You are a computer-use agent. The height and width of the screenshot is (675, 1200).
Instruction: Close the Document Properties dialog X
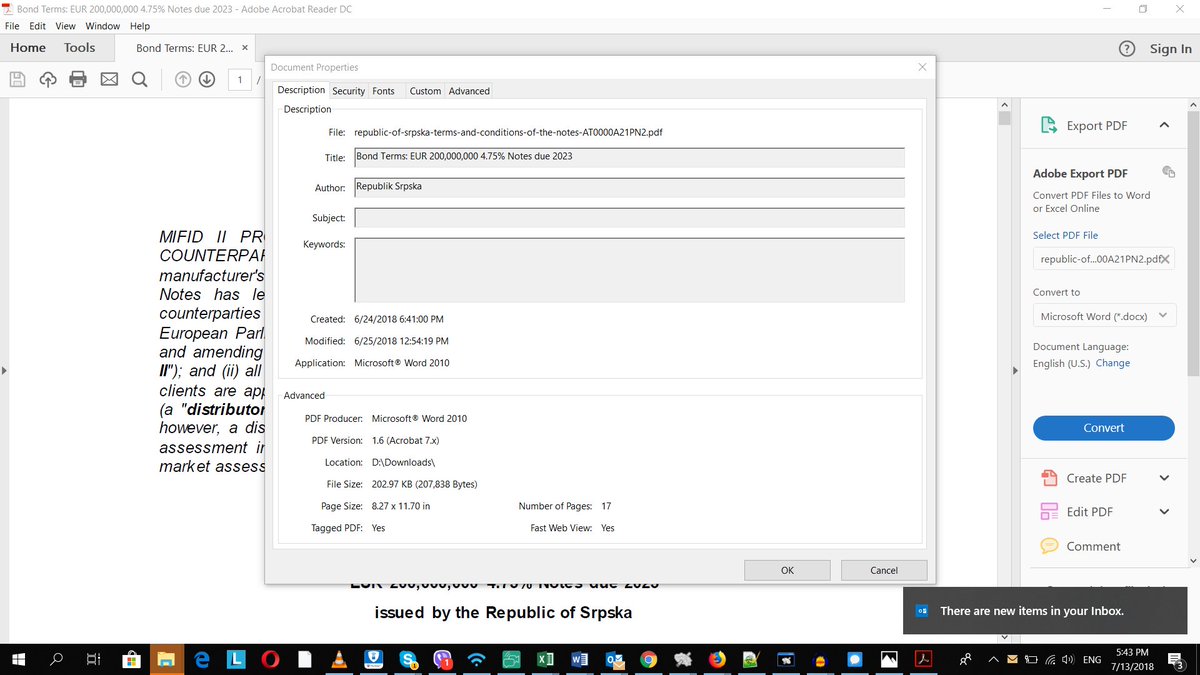tap(922, 67)
